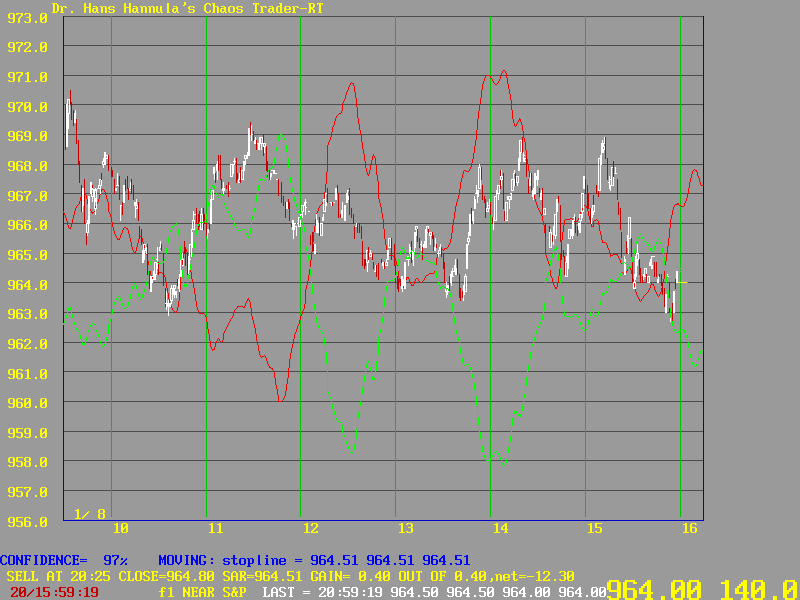Click the yellow last-price marker at 964

click(682, 282)
